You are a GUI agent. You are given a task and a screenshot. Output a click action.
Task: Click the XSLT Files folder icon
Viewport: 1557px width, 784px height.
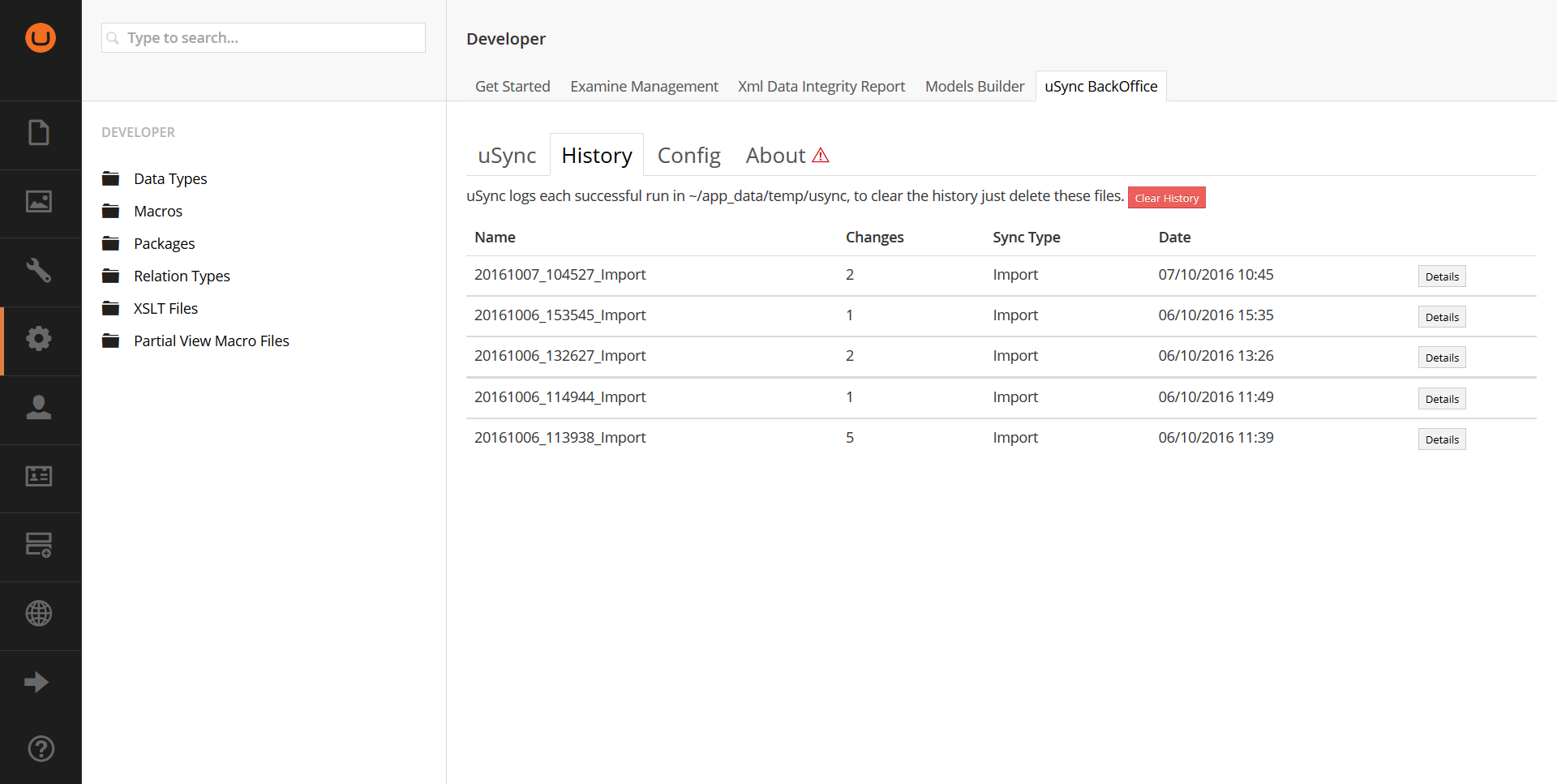[111, 308]
